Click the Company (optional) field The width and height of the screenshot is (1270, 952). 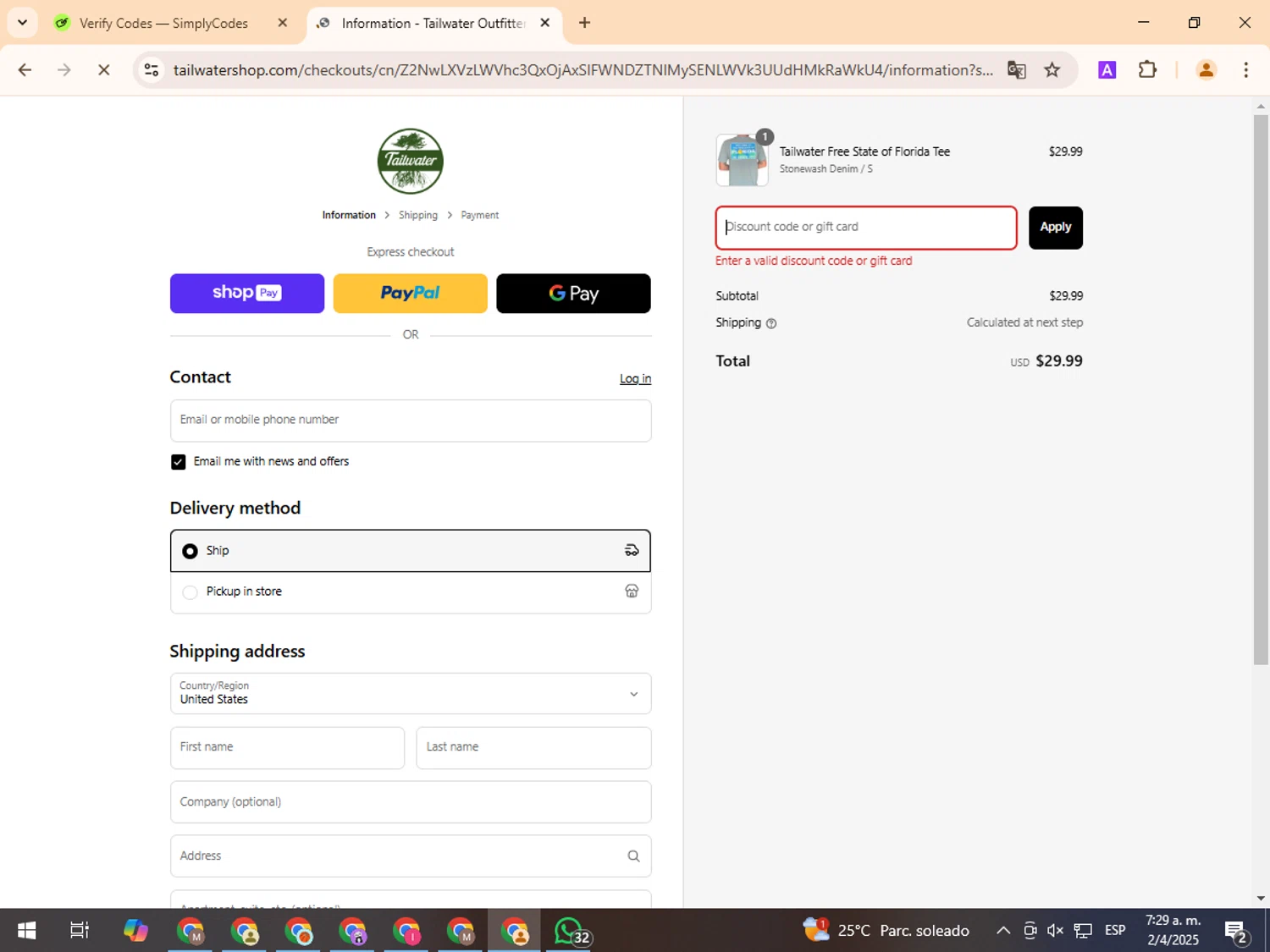pos(411,801)
